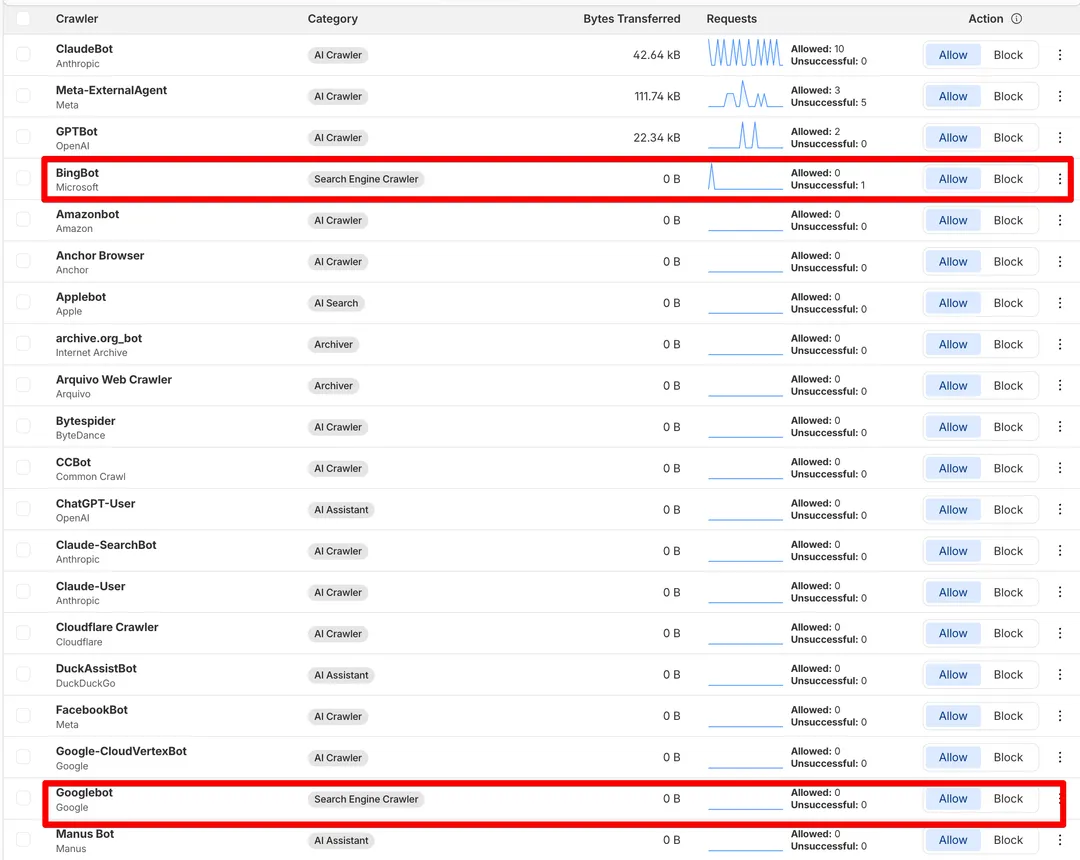Image resolution: width=1080 pixels, height=860 pixels.
Task: Click the Search Engine Crawler tag for BingBot
Action: (x=366, y=179)
